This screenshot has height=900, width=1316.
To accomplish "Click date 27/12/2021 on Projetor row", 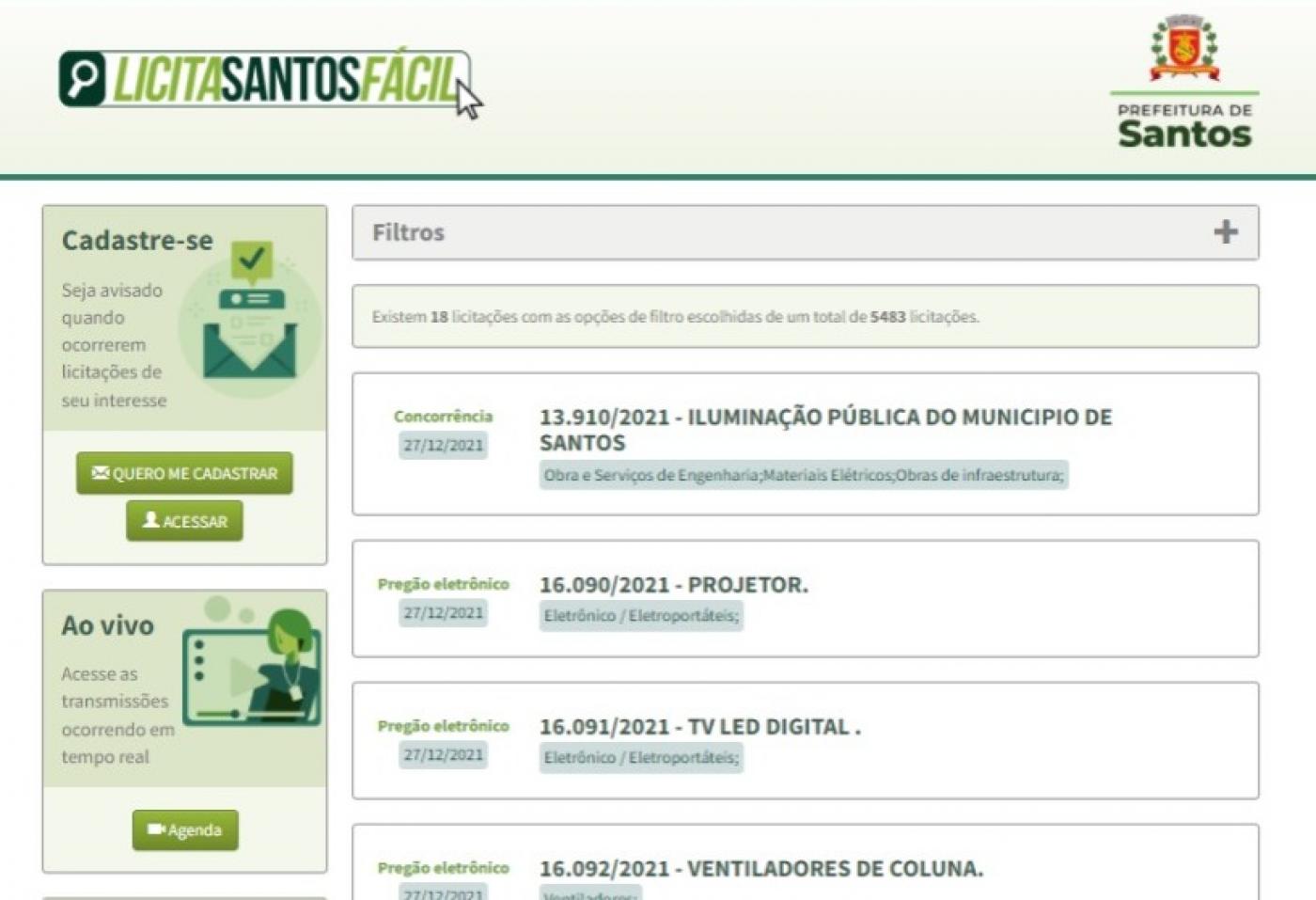I will (443, 613).
